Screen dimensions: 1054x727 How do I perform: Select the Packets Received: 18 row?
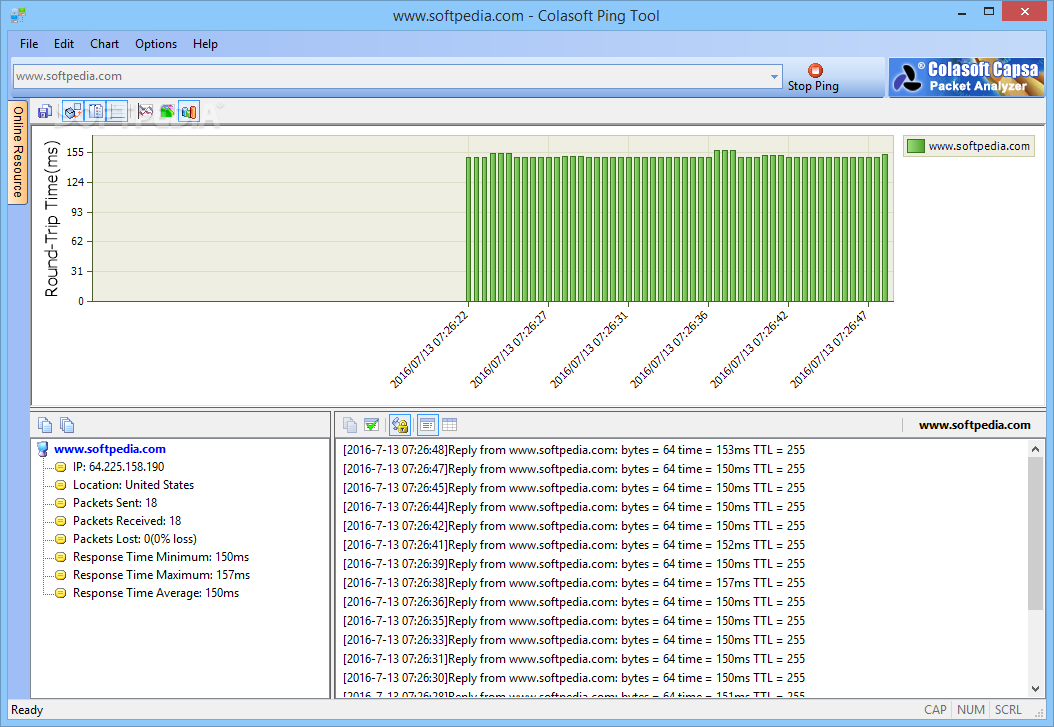point(127,521)
